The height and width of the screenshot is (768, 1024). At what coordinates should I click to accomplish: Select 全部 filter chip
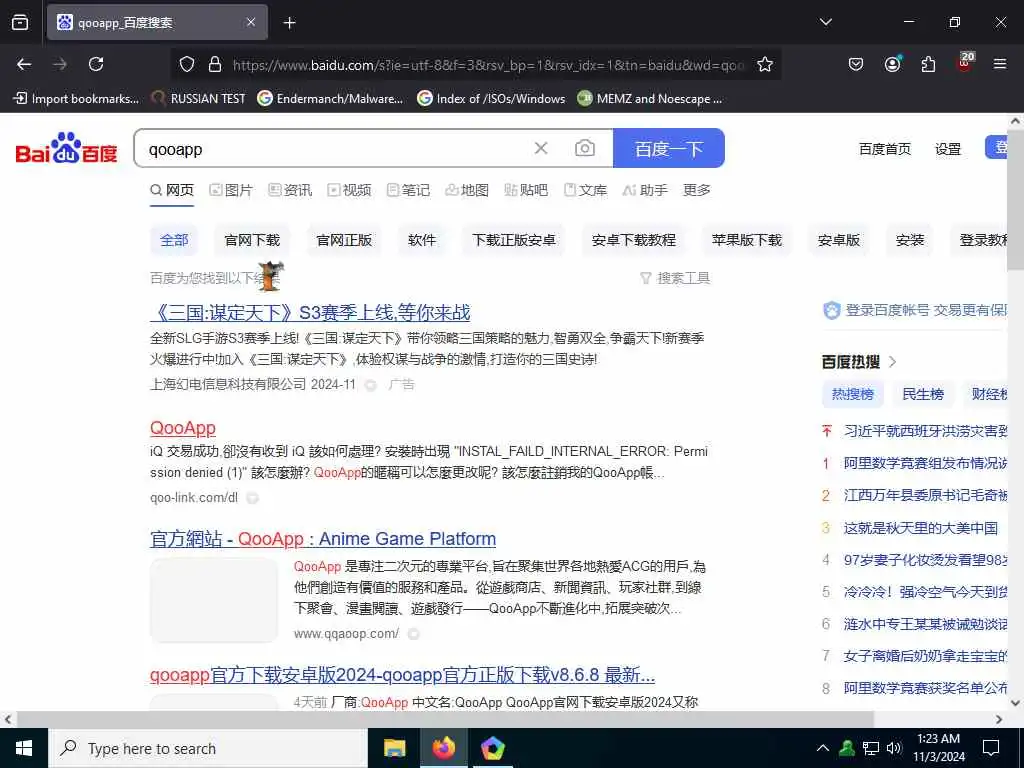point(174,240)
